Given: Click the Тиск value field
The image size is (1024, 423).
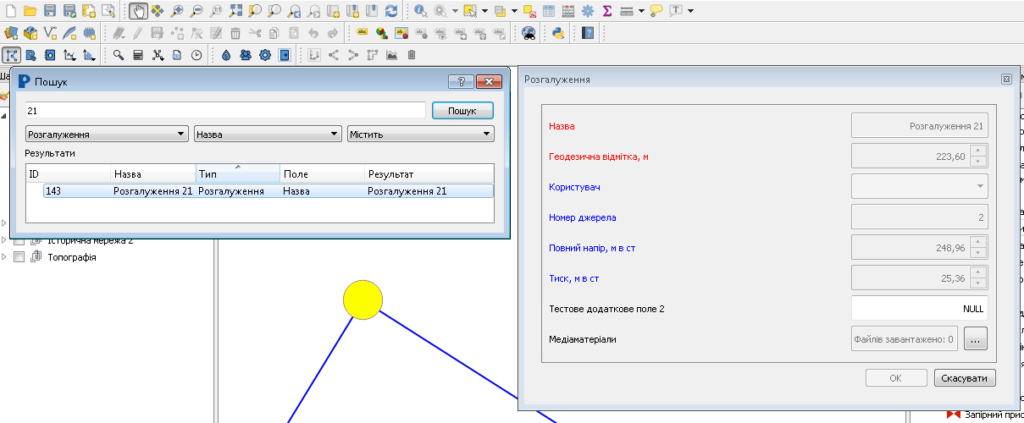Looking at the screenshot, I should [920, 278].
